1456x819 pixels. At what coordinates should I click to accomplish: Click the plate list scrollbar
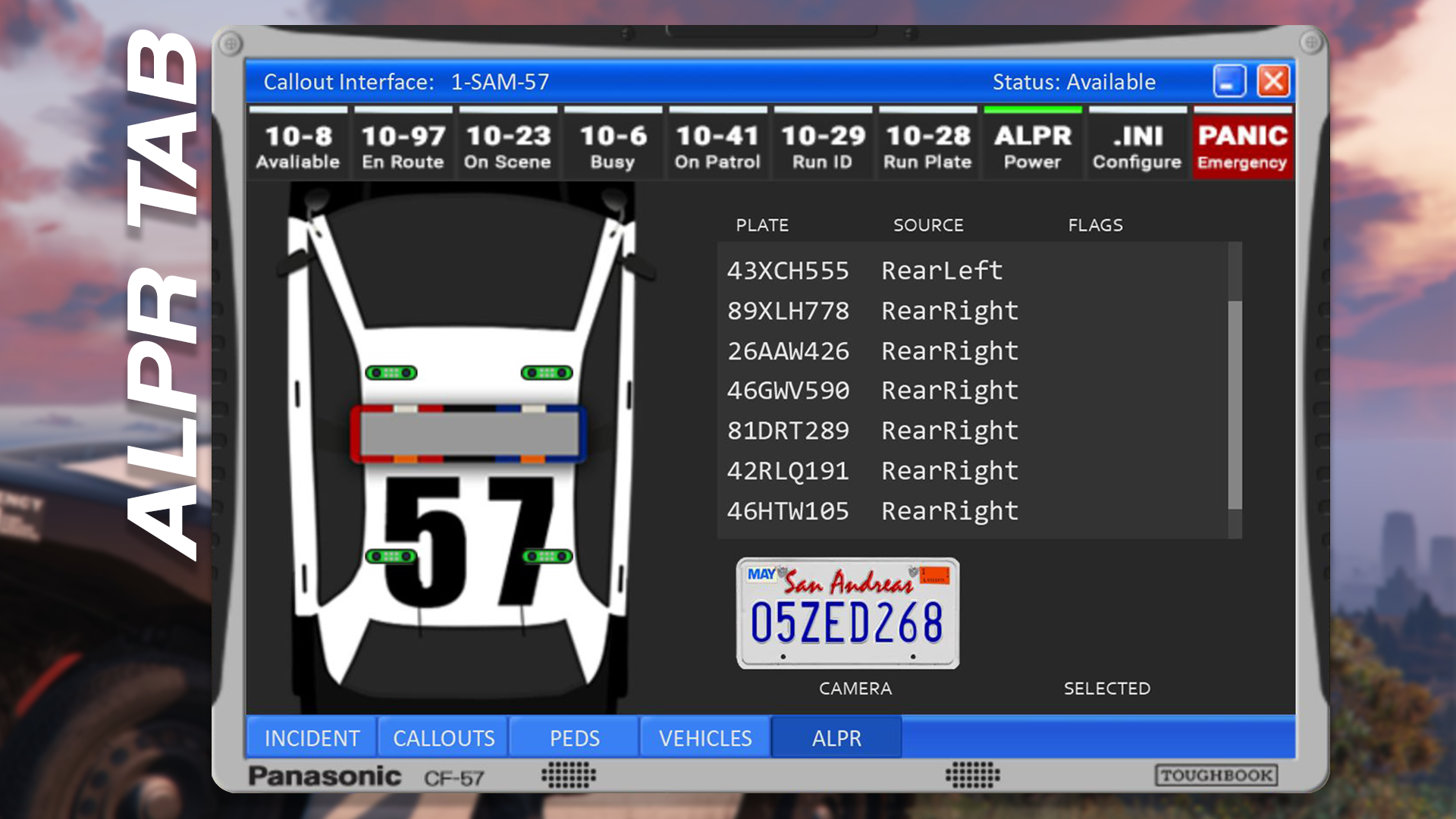point(1235,403)
